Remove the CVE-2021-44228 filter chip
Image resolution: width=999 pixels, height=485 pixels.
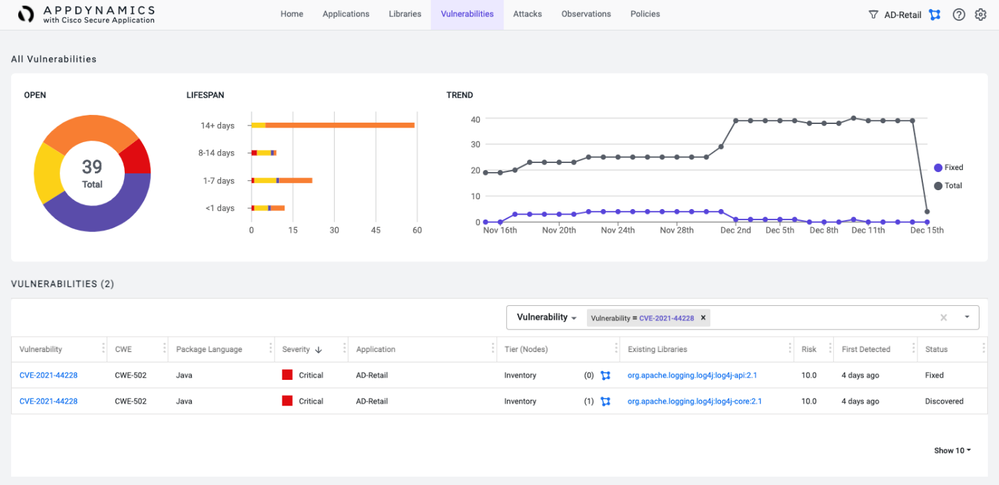pos(703,317)
